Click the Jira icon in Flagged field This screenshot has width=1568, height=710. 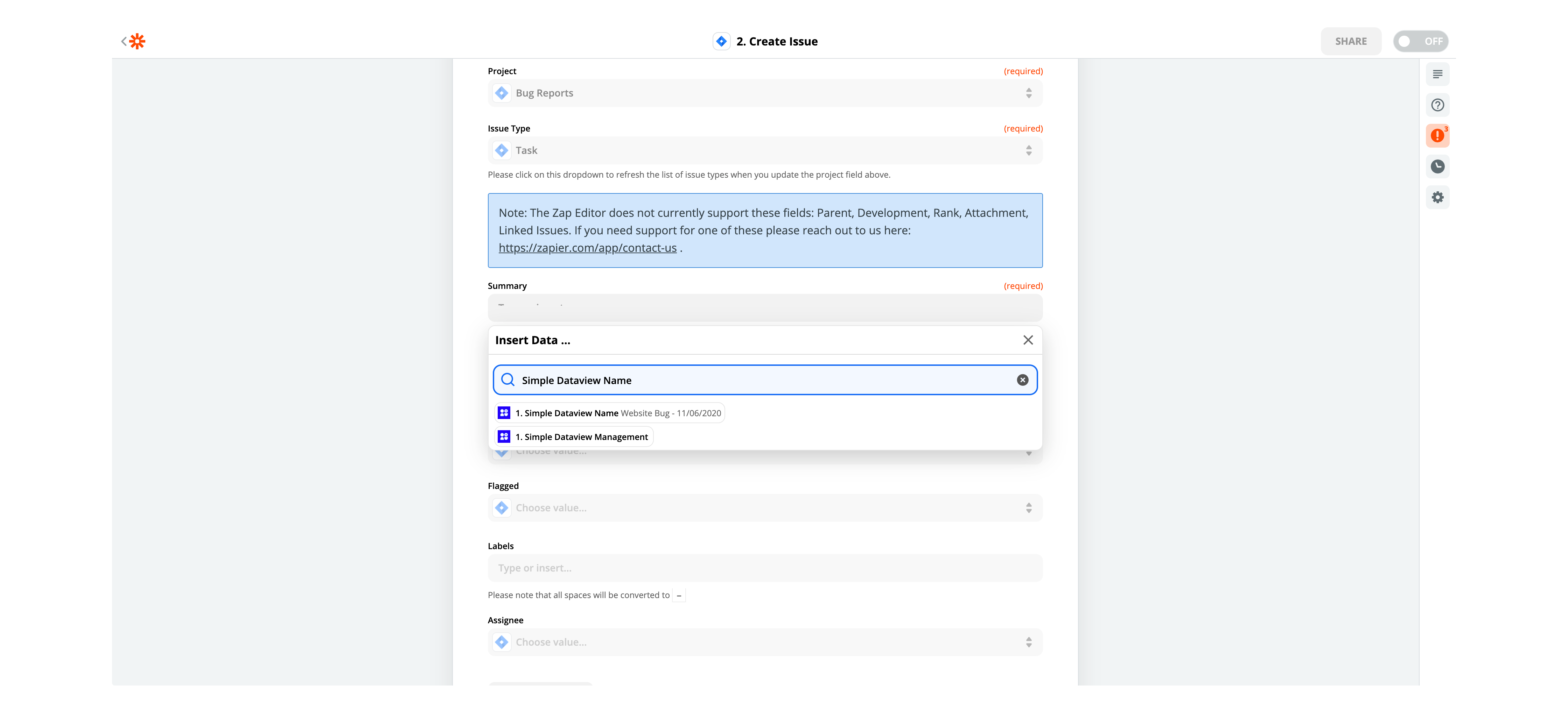tap(502, 508)
